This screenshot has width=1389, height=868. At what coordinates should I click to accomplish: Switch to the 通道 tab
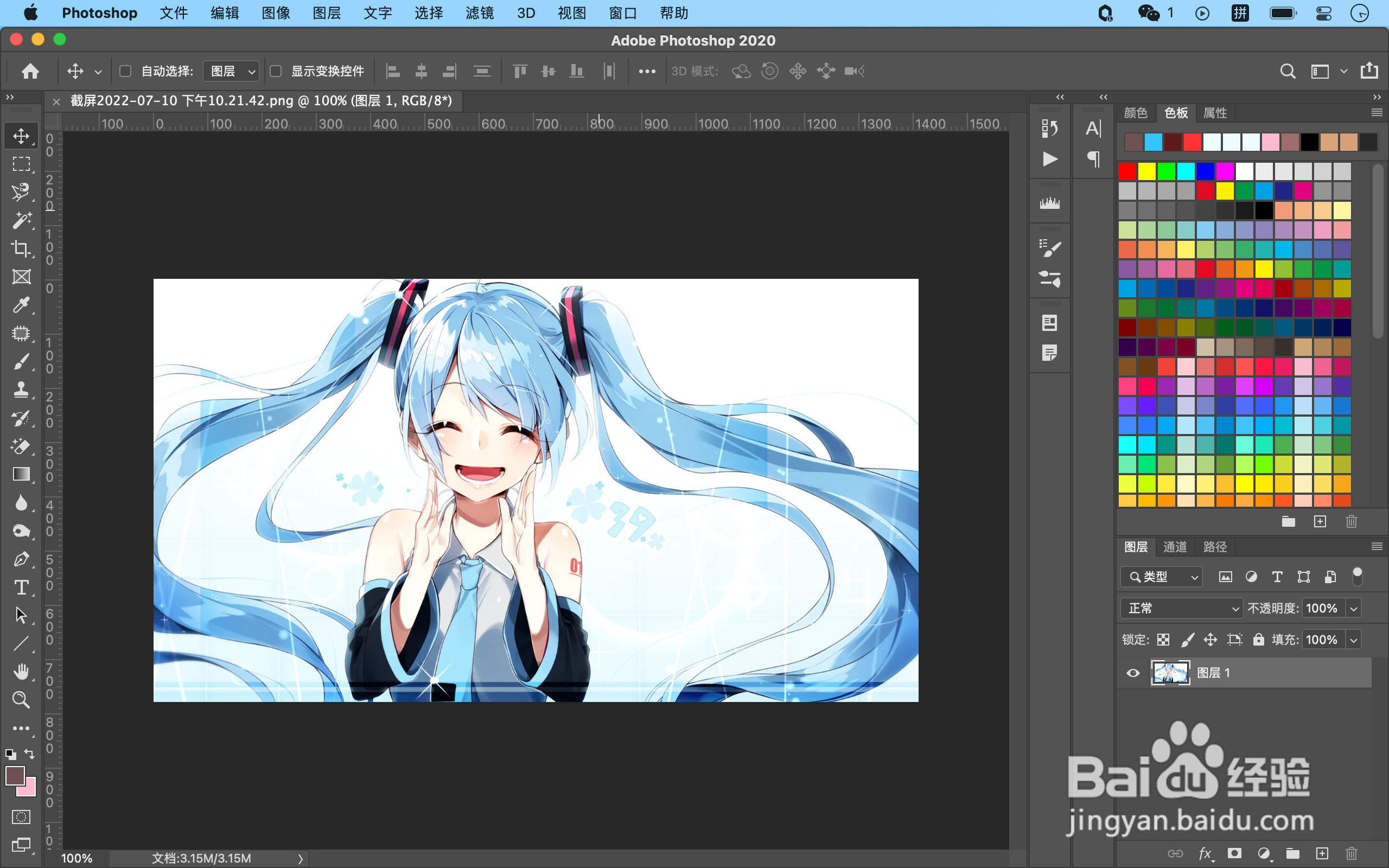[1175, 546]
